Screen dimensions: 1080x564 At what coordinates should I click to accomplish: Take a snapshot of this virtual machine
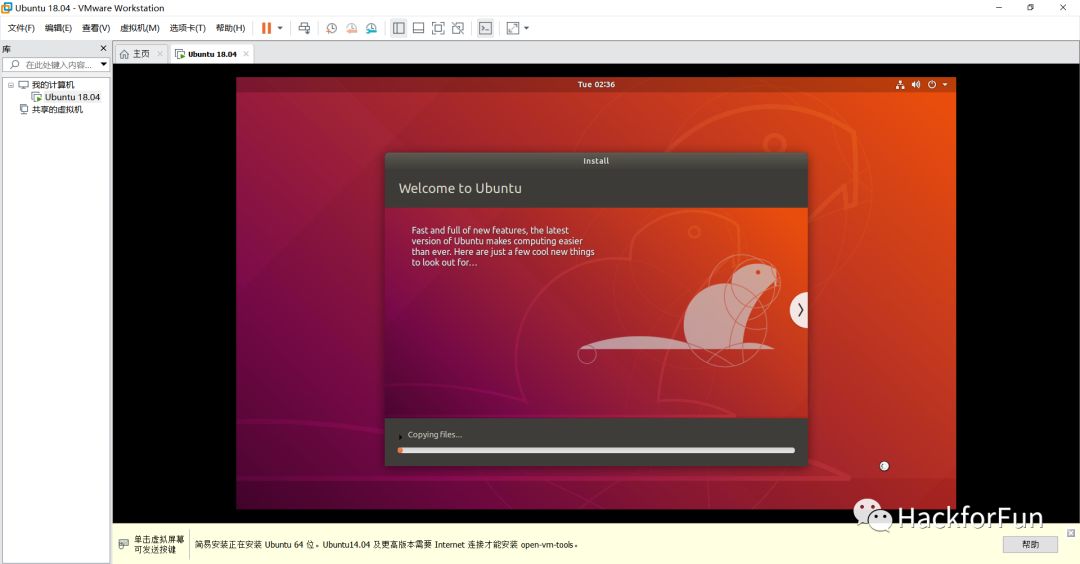pyautogui.click(x=331, y=28)
